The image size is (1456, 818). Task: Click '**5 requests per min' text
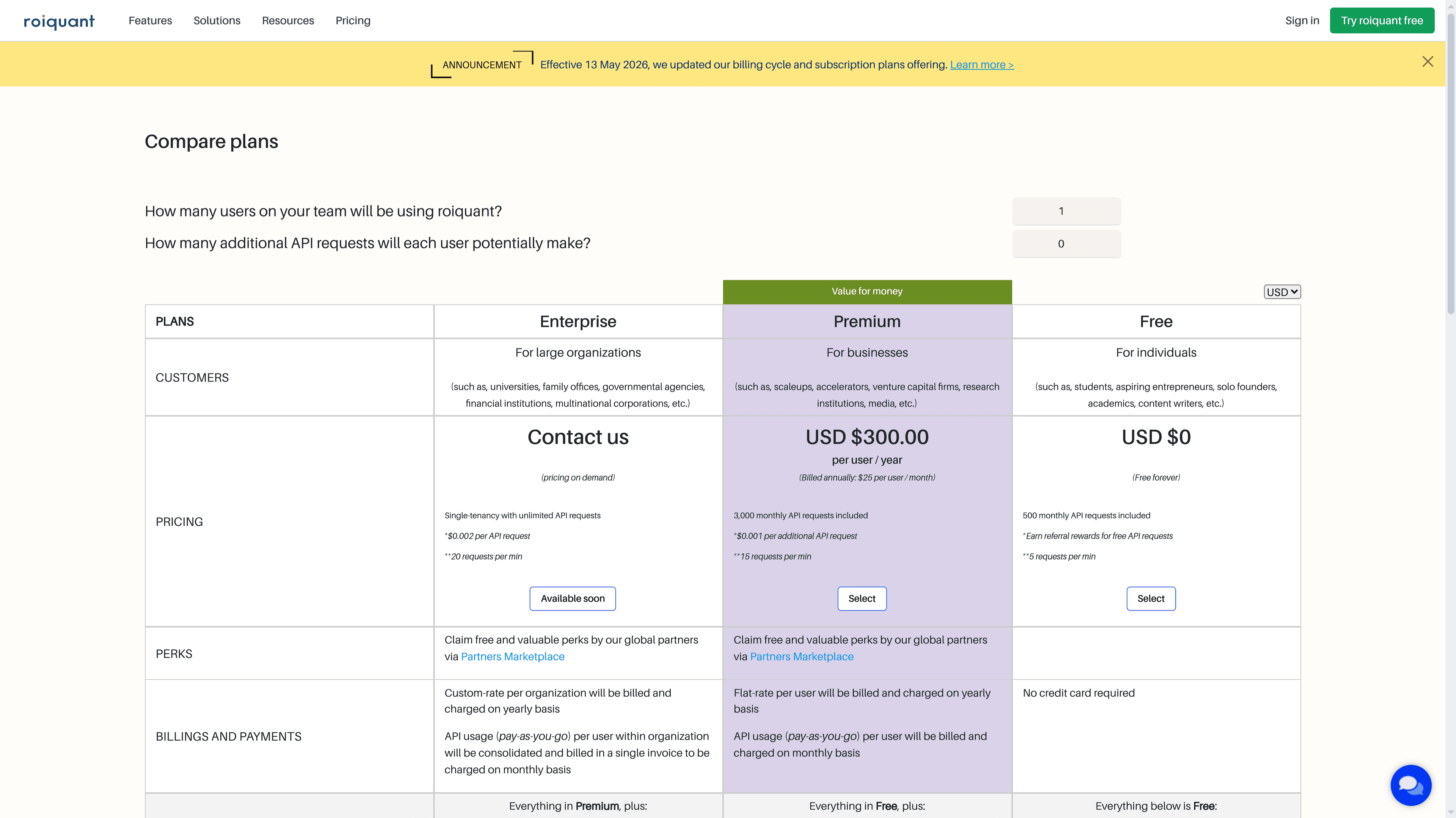pos(1059,557)
